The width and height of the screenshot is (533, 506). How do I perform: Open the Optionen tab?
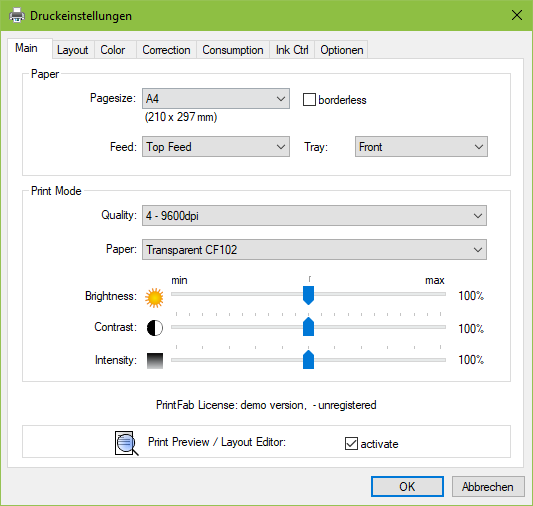(342, 50)
